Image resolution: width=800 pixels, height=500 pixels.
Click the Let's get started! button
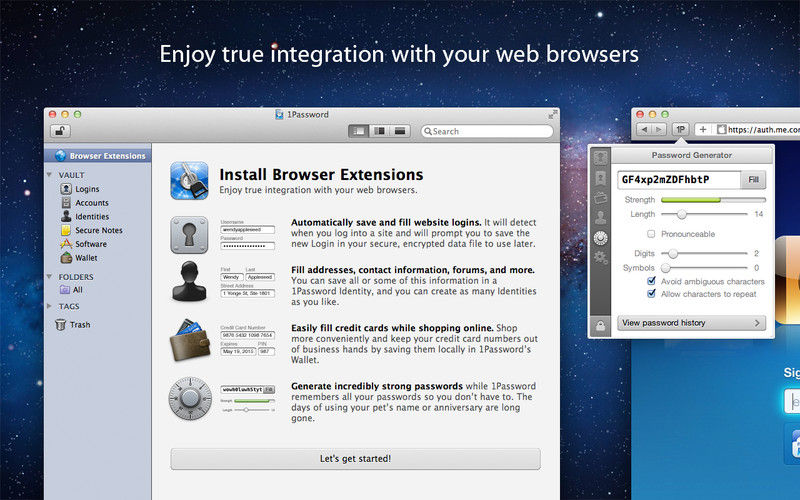pos(355,459)
